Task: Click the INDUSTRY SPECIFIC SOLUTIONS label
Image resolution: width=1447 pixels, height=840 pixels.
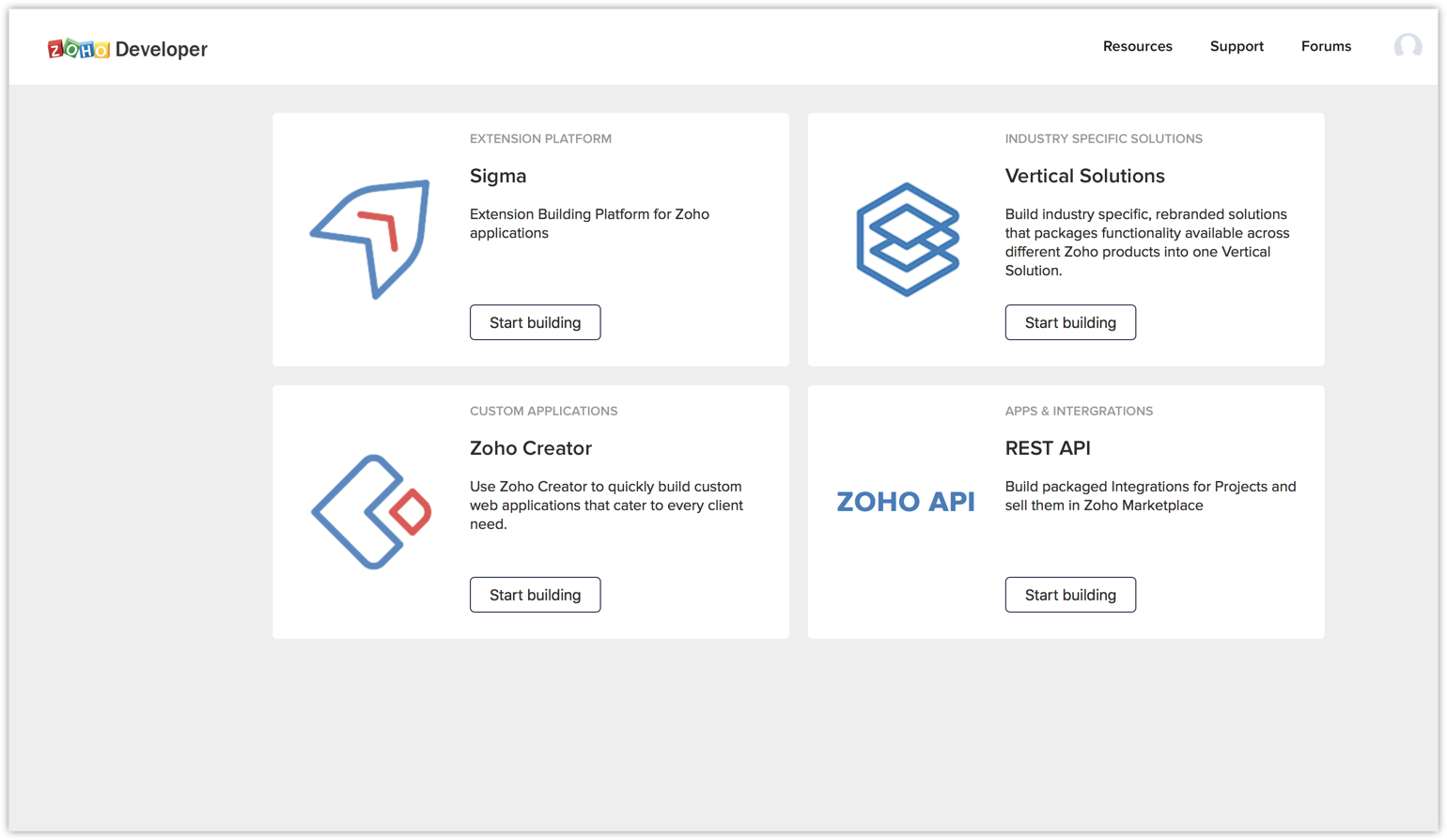Action: pos(1103,139)
